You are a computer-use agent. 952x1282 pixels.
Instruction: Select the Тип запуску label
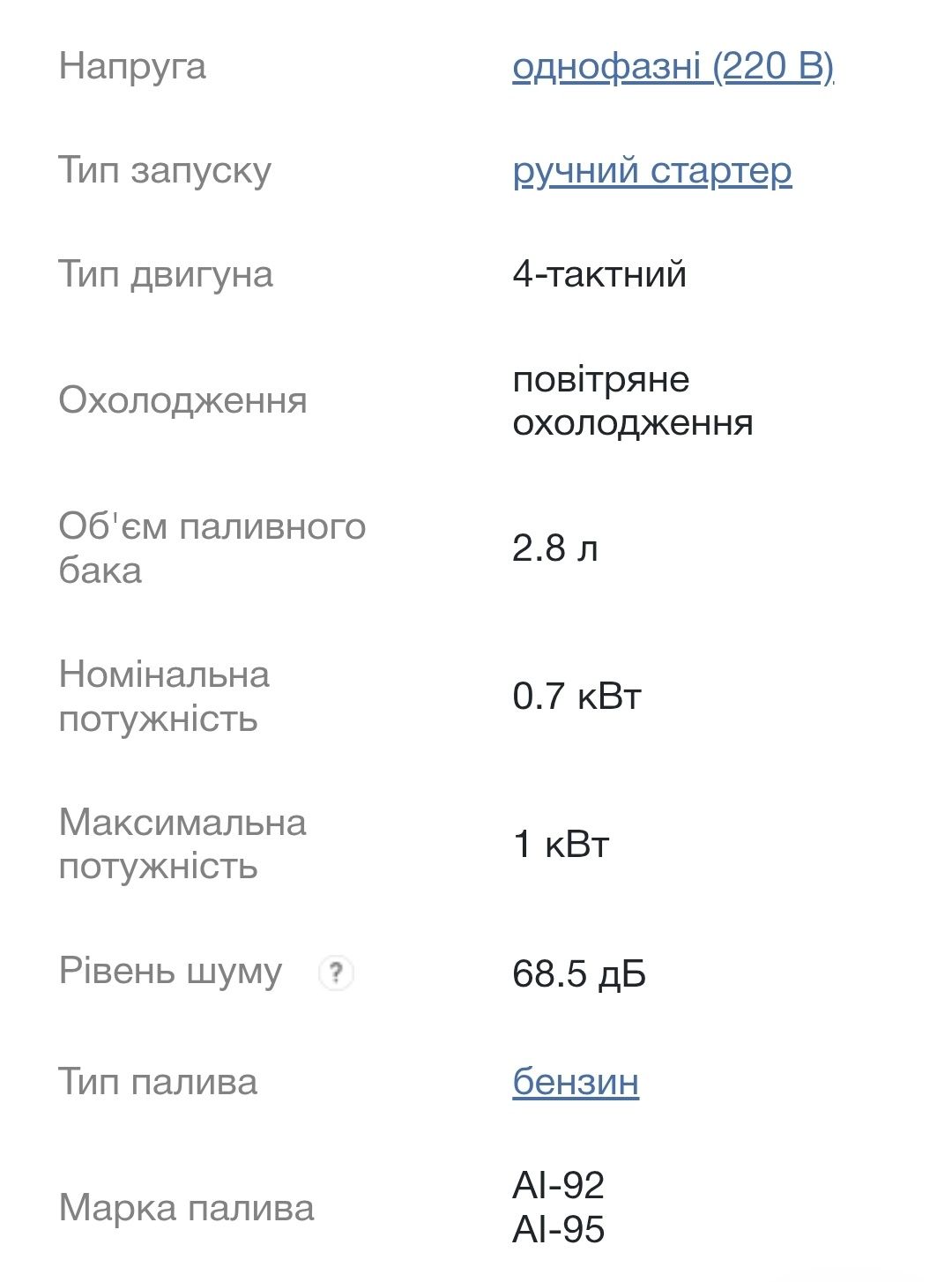165,171
